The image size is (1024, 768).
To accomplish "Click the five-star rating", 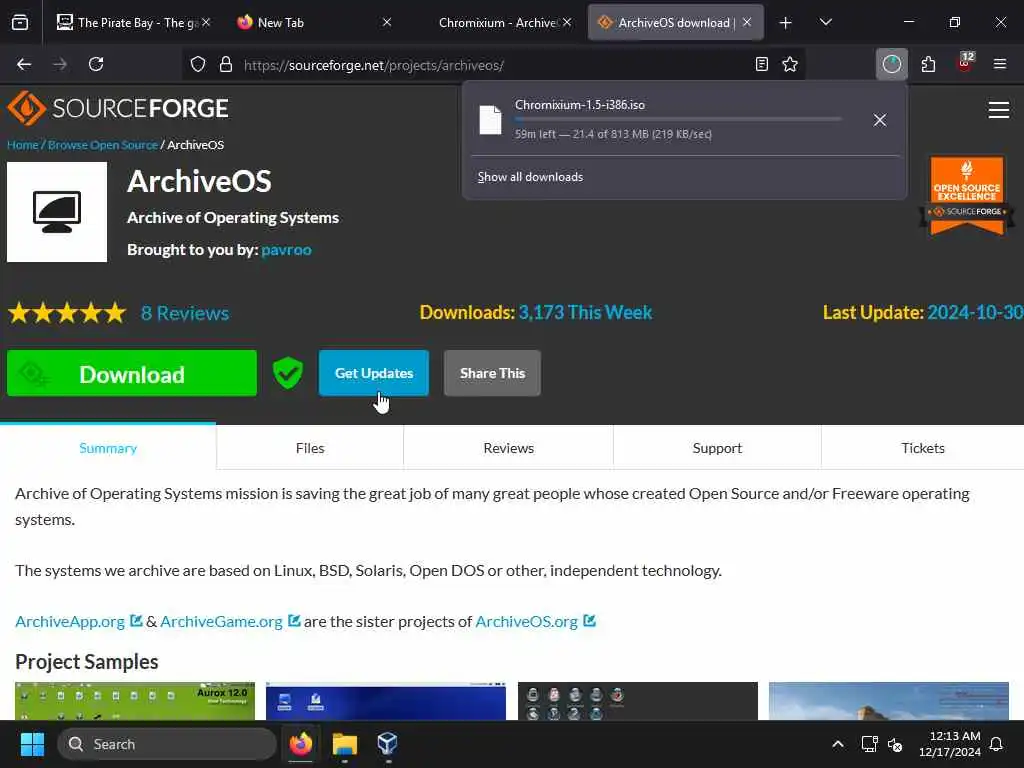I will 67,313.
